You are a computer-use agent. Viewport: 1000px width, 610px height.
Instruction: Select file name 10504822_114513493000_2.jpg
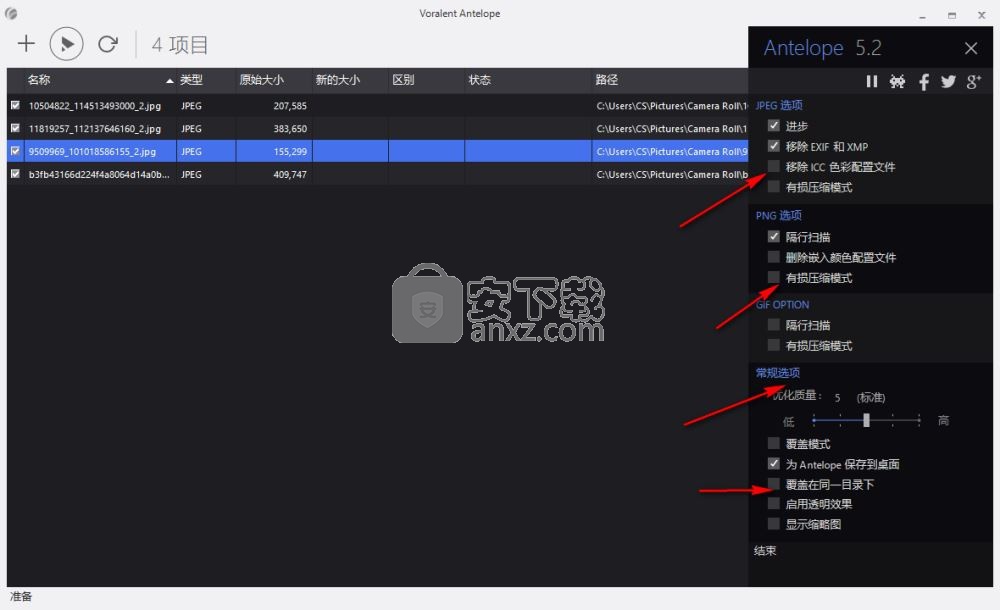click(x=94, y=106)
